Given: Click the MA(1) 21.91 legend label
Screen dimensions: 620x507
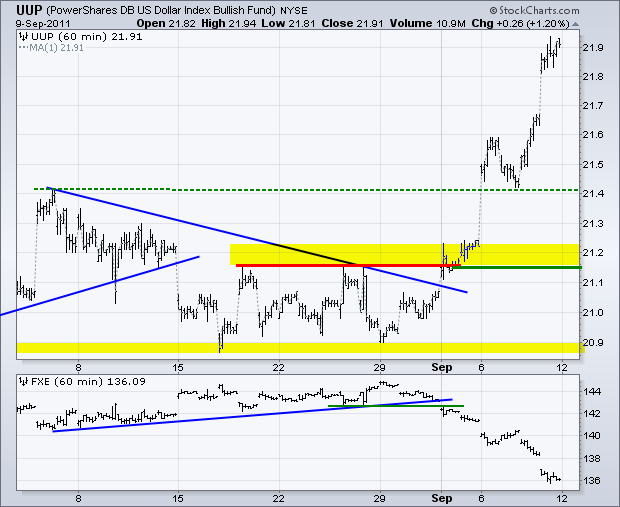Looking at the screenshot, I should point(51,48).
